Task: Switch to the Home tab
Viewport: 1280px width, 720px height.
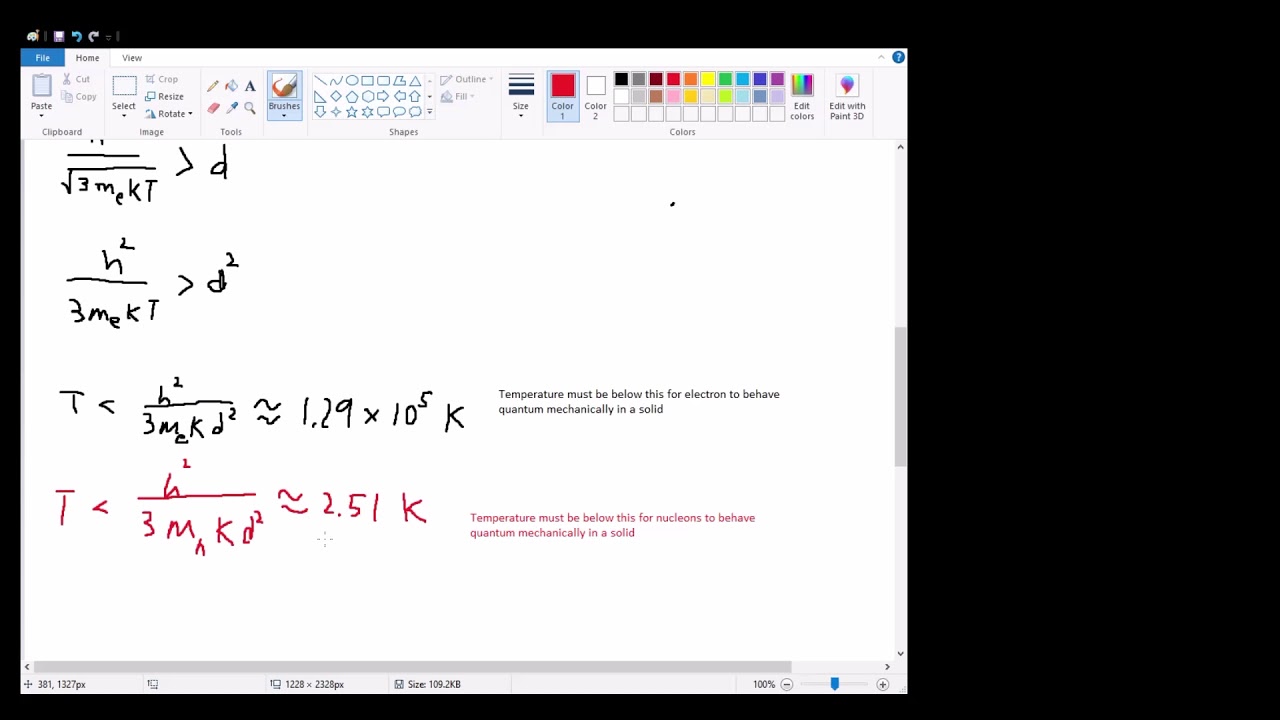Action: 87,58
